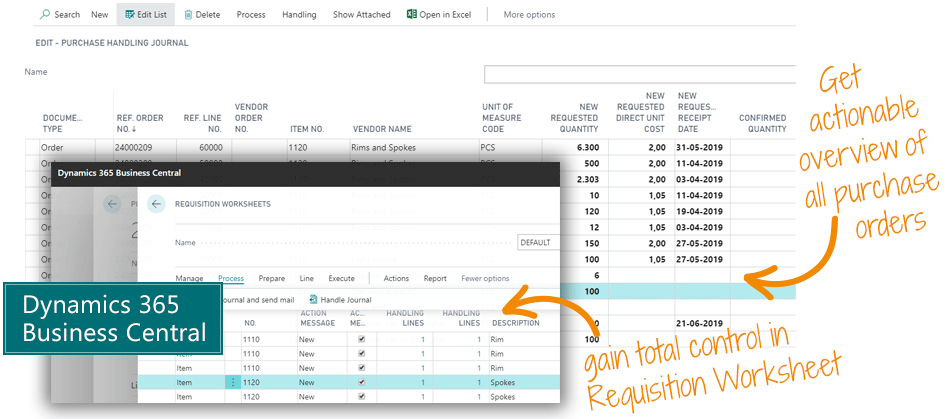Viewport: 950px width, 419px height.
Task: Click the Search button in the journal toolbar
Action: coord(60,15)
